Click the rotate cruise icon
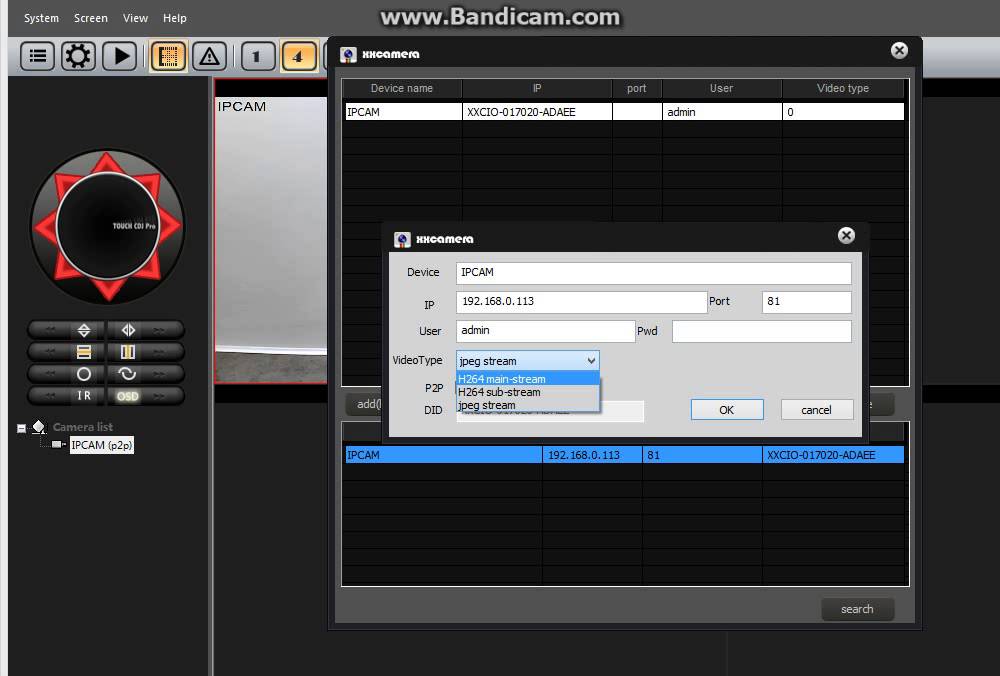Image resolution: width=1000 pixels, height=676 pixels. click(128, 374)
